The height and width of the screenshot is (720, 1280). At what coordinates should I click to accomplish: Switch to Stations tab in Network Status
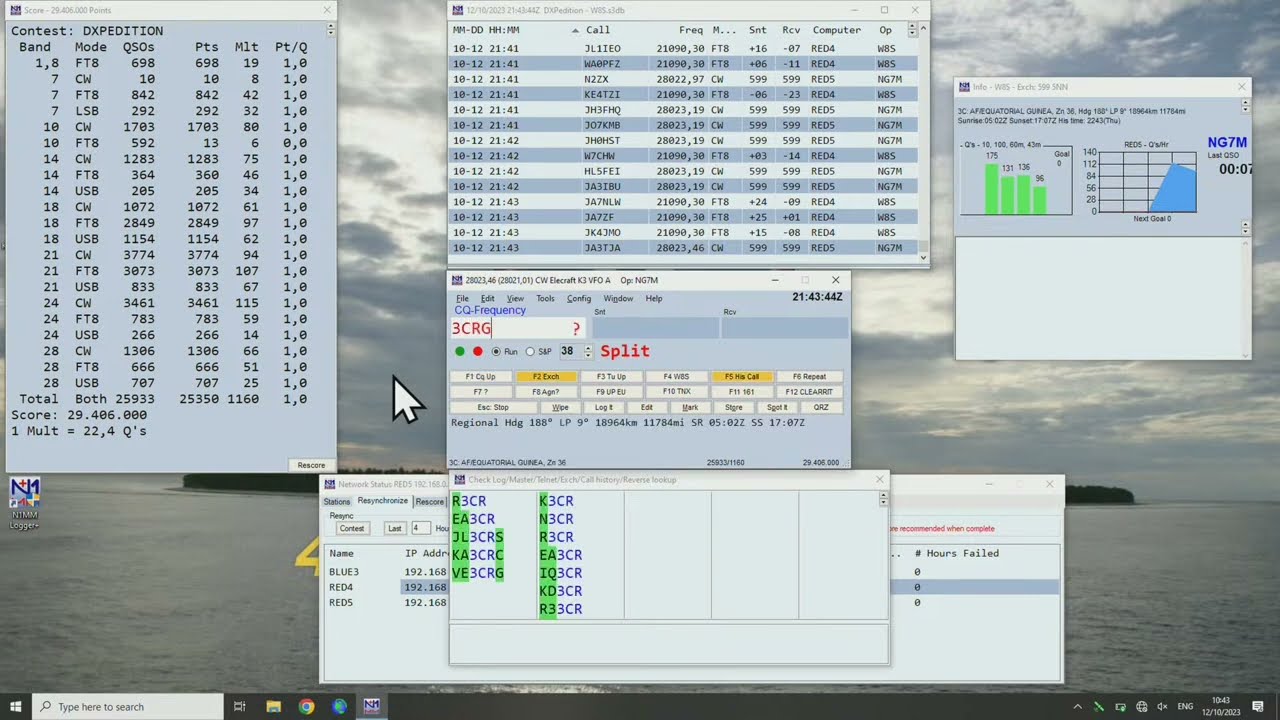coord(337,501)
